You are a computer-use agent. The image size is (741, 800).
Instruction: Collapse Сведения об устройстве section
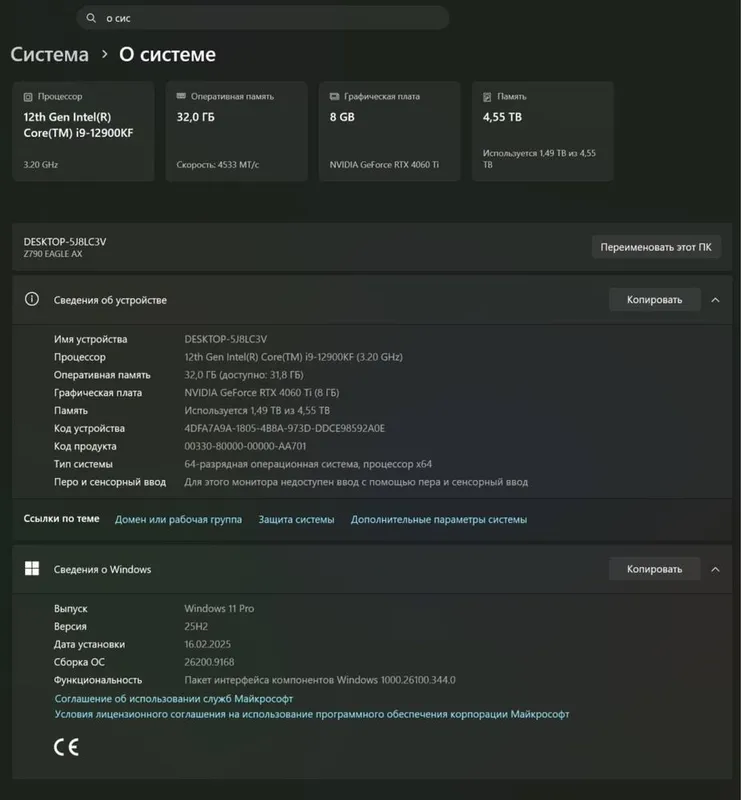[x=715, y=300]
